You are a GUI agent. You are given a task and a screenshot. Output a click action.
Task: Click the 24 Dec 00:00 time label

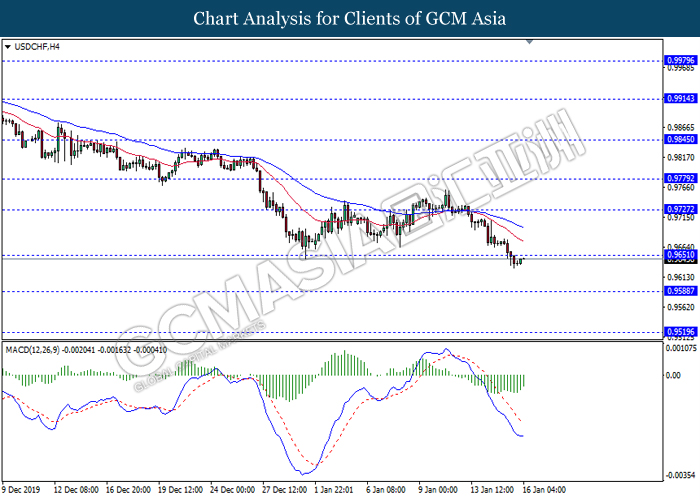(233, 490)
